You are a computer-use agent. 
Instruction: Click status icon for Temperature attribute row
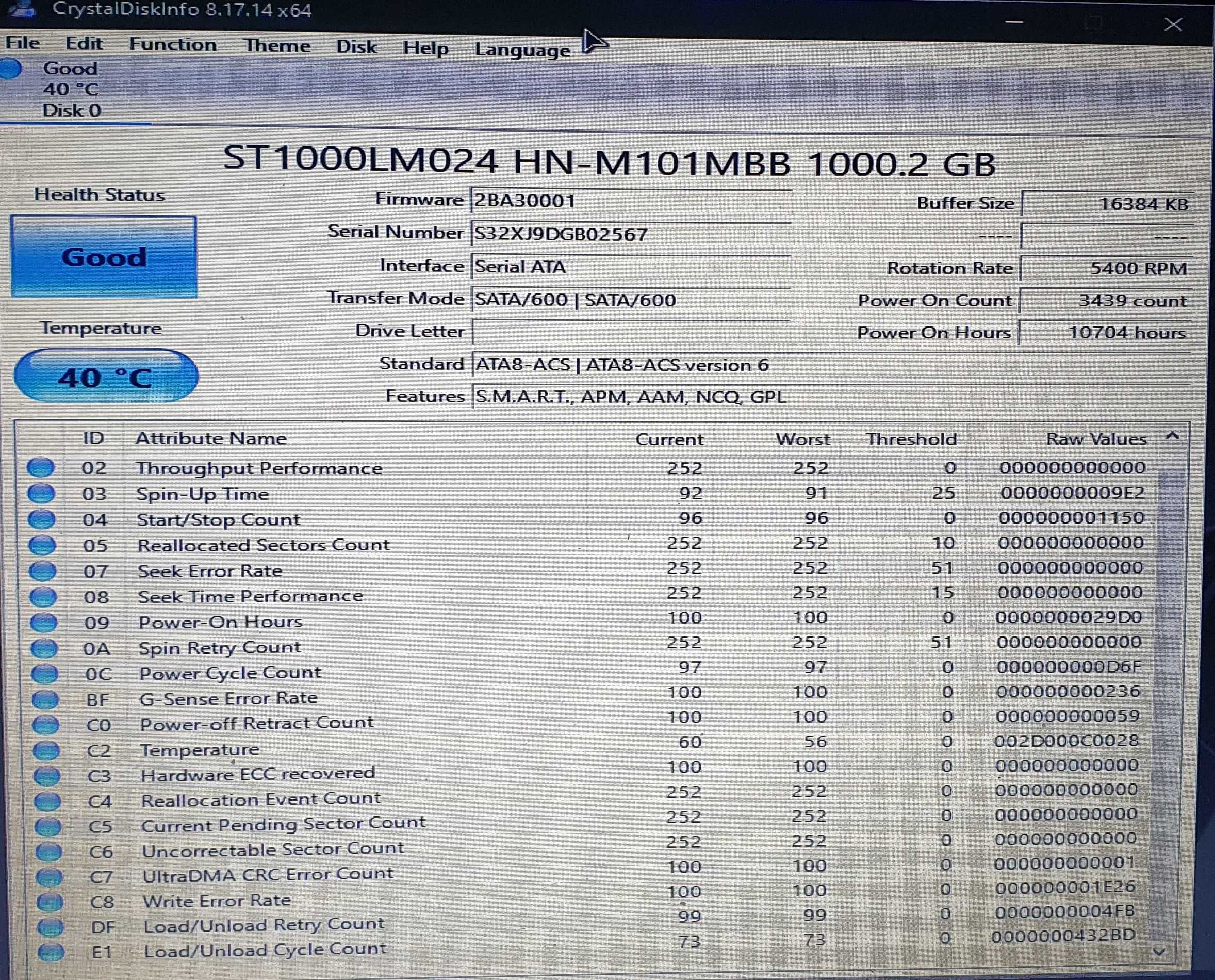(x=47, y=751)
